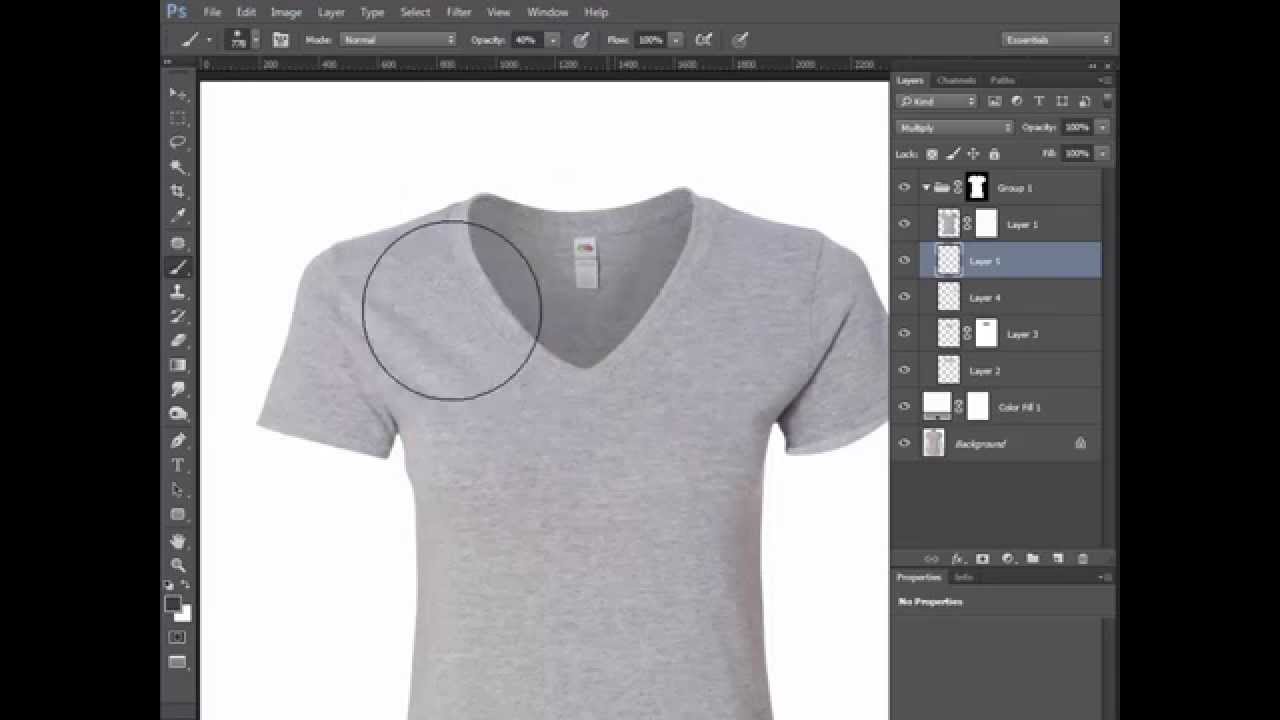Image resolution: width=1280 pixels, height=720 pixels.
Task: Select the Quick Selection tool
Action: [x=178, y=167]
